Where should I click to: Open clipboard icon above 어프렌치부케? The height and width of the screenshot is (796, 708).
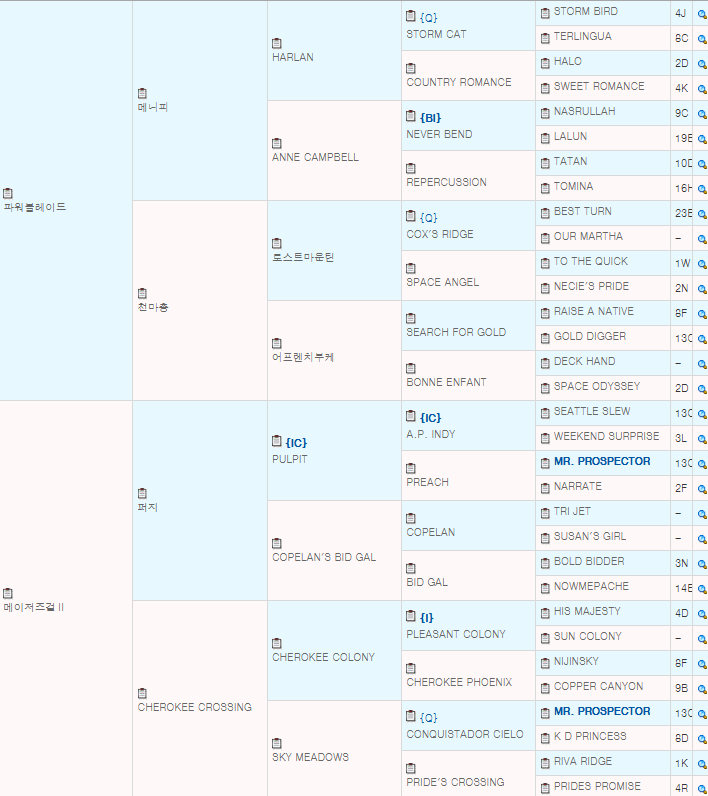pos(277,343)
